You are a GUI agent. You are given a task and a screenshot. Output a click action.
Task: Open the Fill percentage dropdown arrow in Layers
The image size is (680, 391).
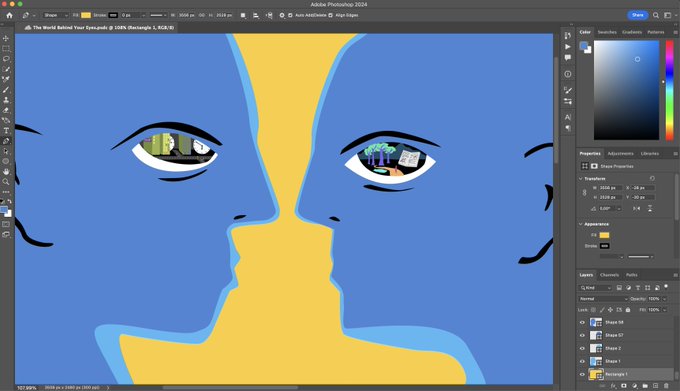pyautogui.click(x=664, y=310)
